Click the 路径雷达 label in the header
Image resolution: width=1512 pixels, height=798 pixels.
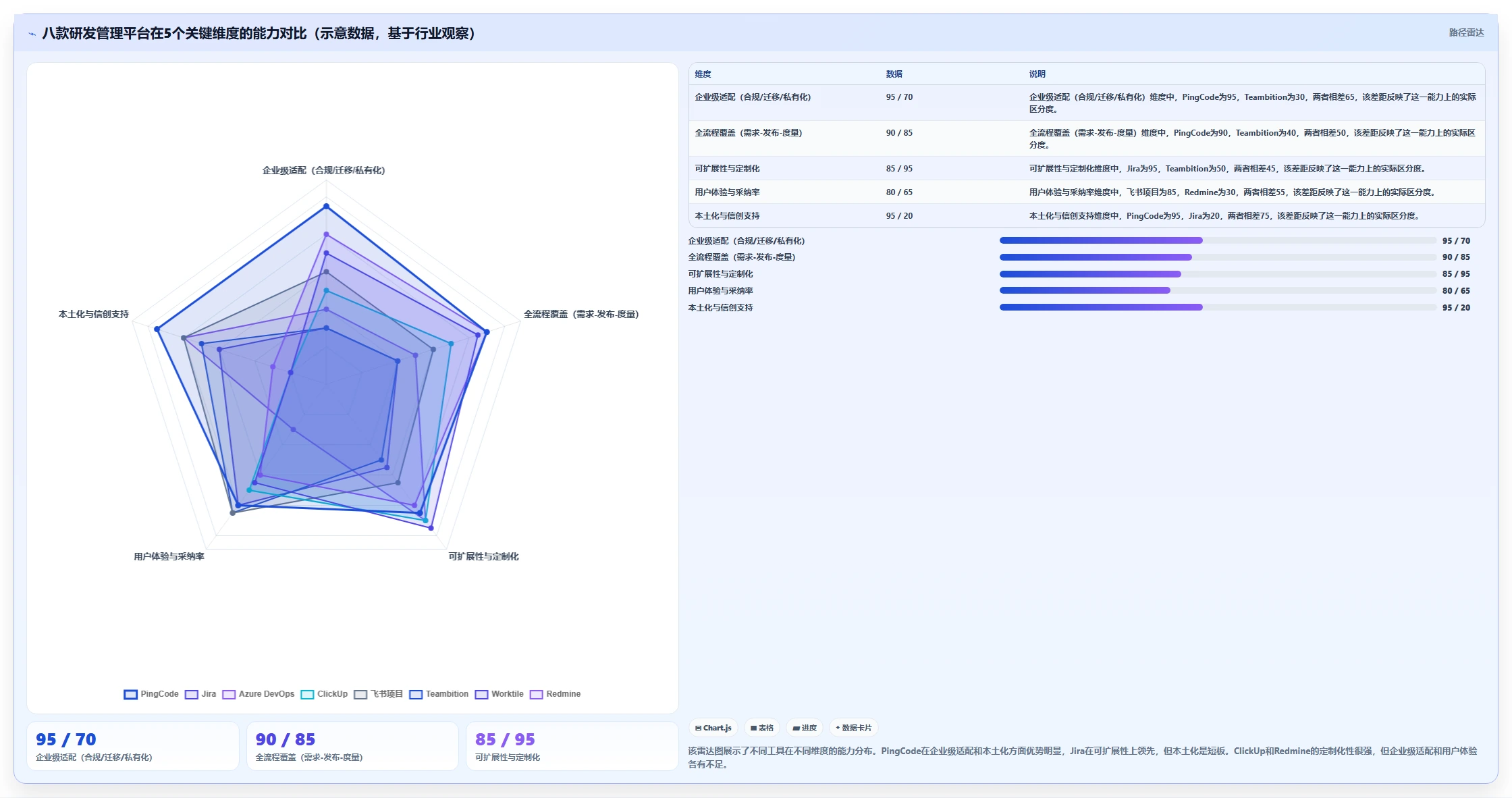pyautogui.click(x=1466, y=32)
